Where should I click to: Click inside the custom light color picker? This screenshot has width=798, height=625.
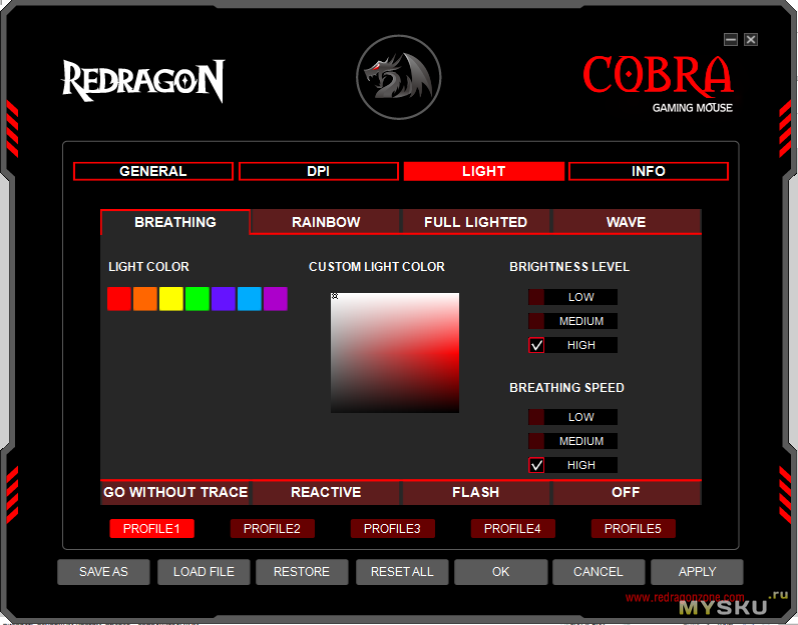[395, 353]
